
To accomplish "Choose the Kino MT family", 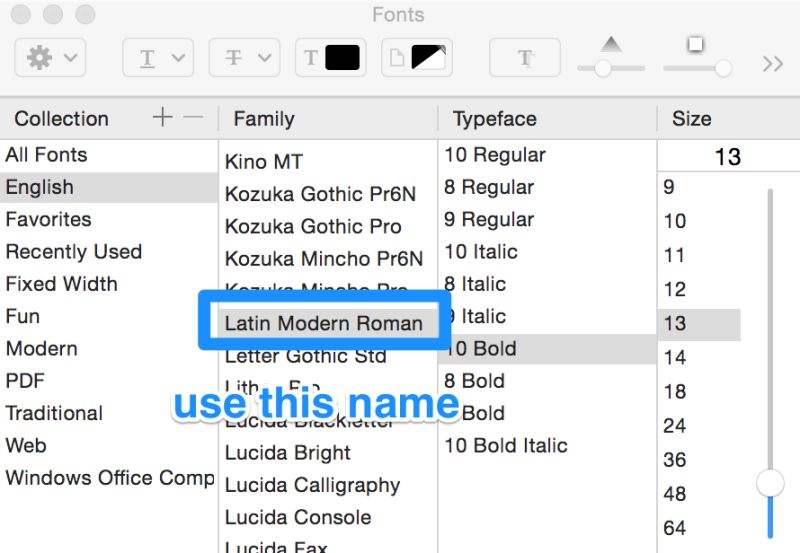I will (x=328, y=162).
